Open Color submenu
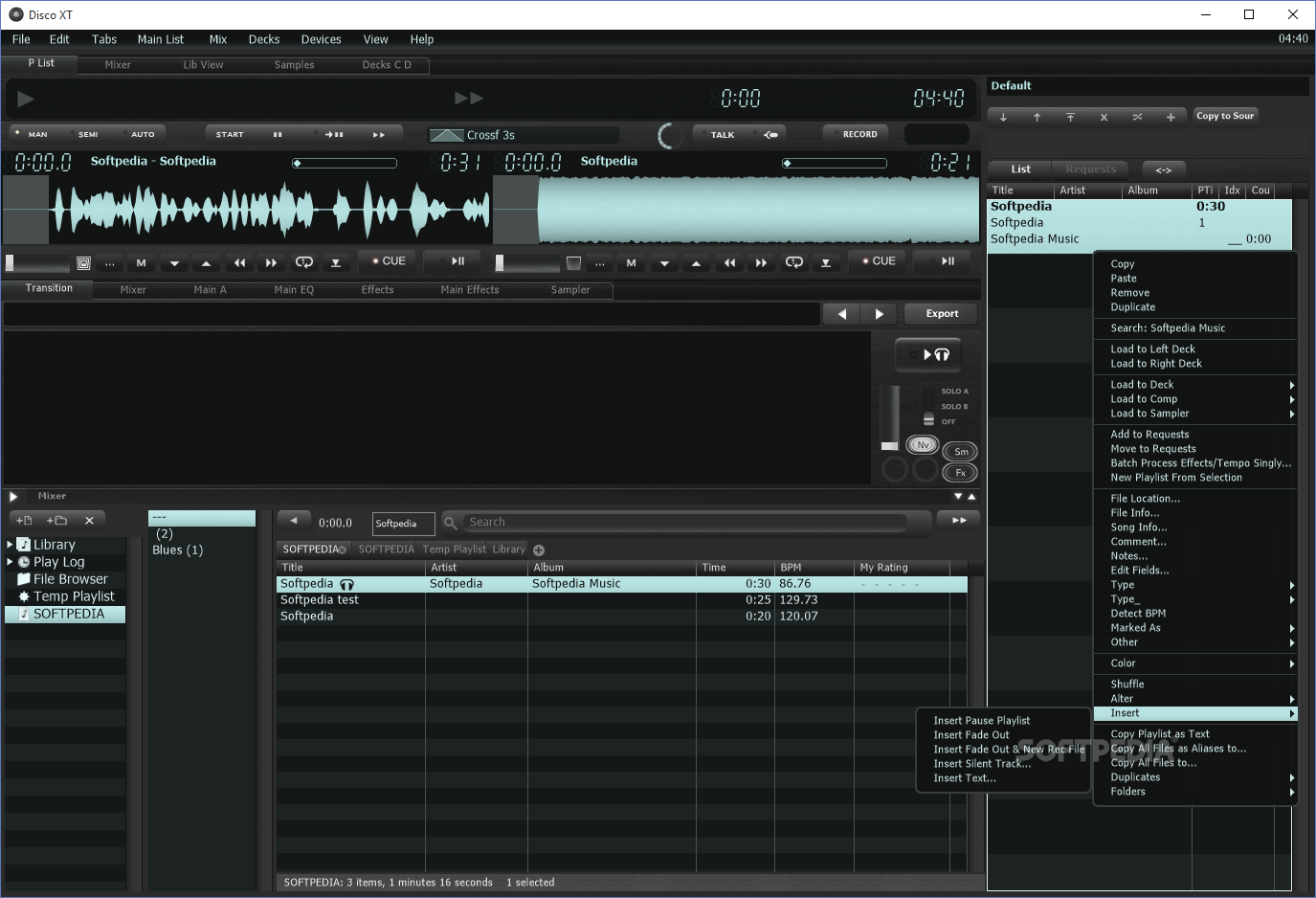This screenshot has width=1316, height=898. (1195, 663)
